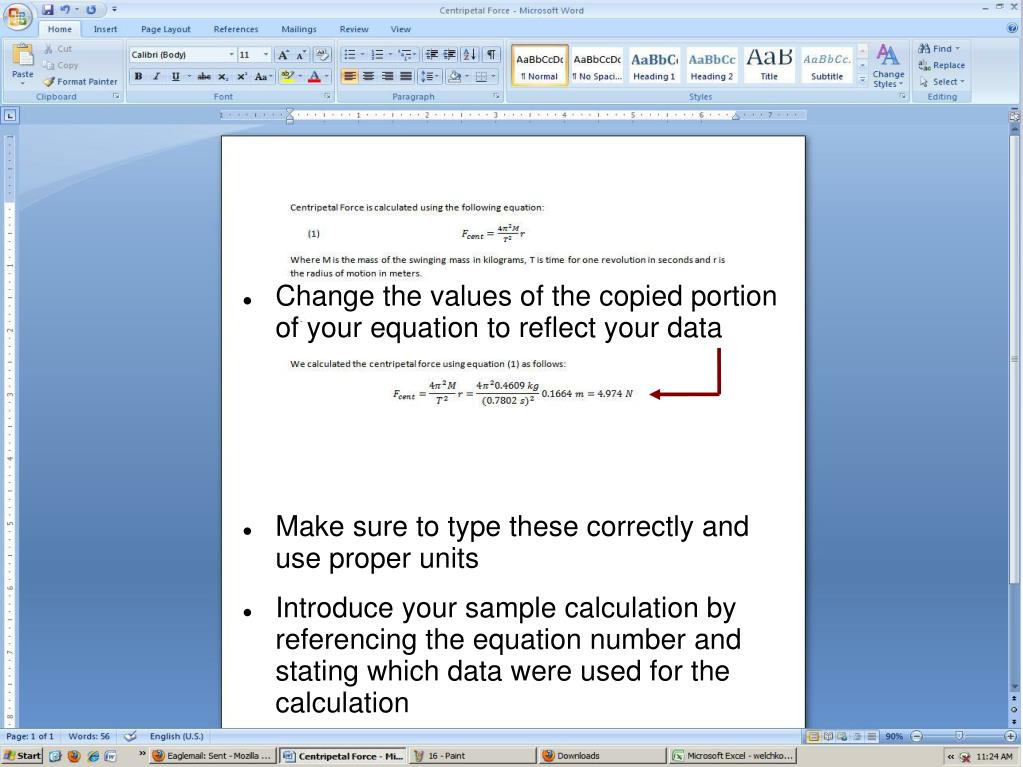The image size is (1023, 767).
Task: Center the paragraph text
Action: tap(369, 76)
